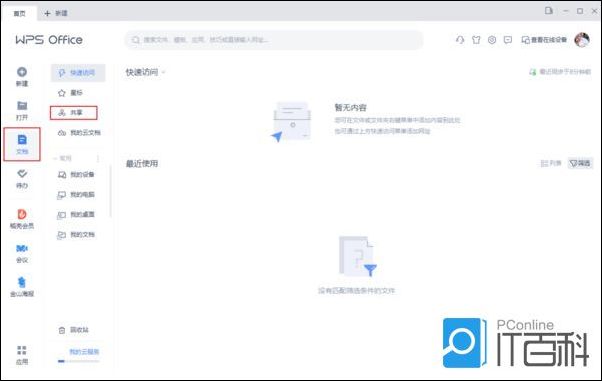Open 共享 shared files item
The image size is (602, 381).
(x=74, y=113)
